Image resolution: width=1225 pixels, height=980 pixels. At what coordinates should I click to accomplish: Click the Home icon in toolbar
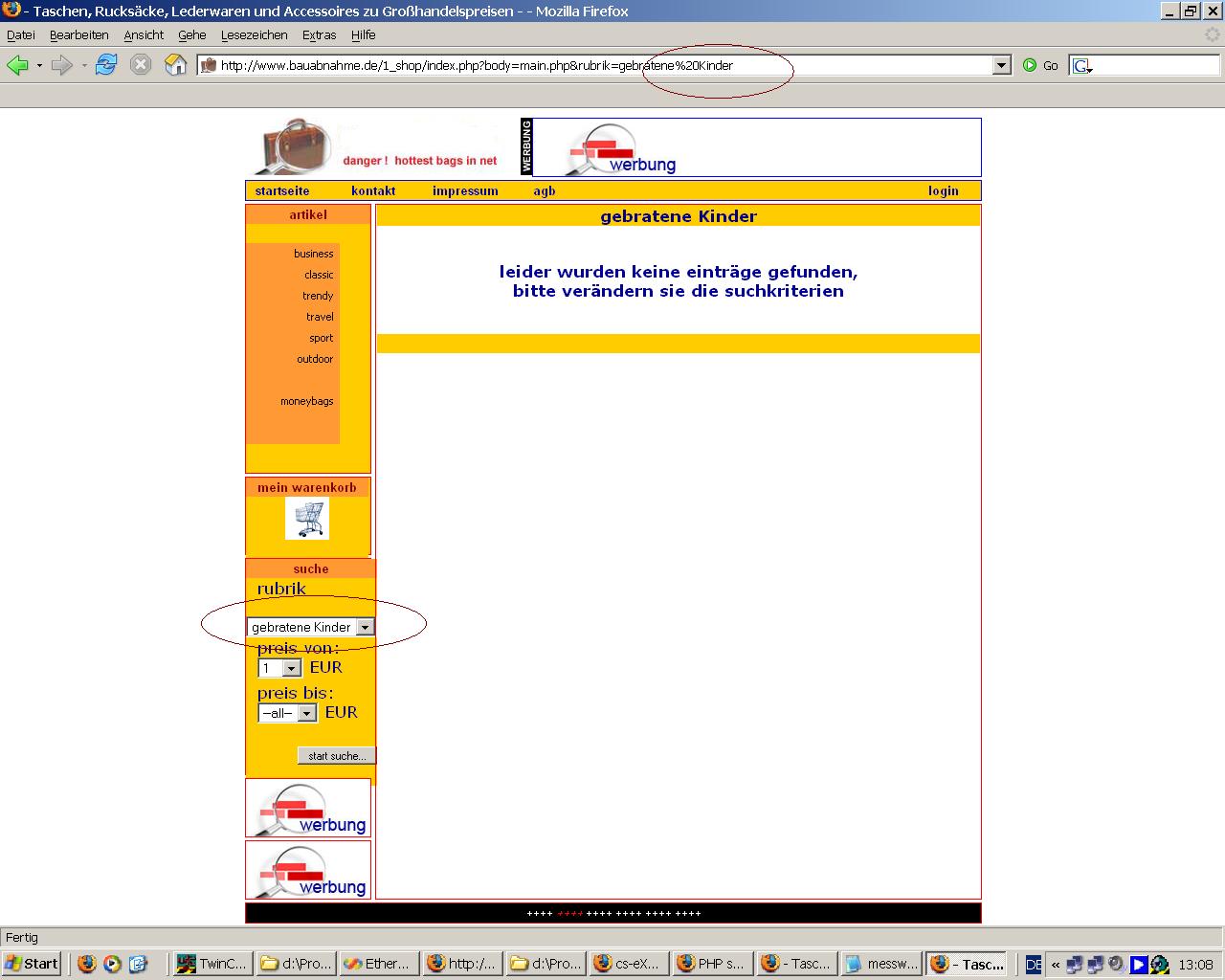(x=175, y=65)
